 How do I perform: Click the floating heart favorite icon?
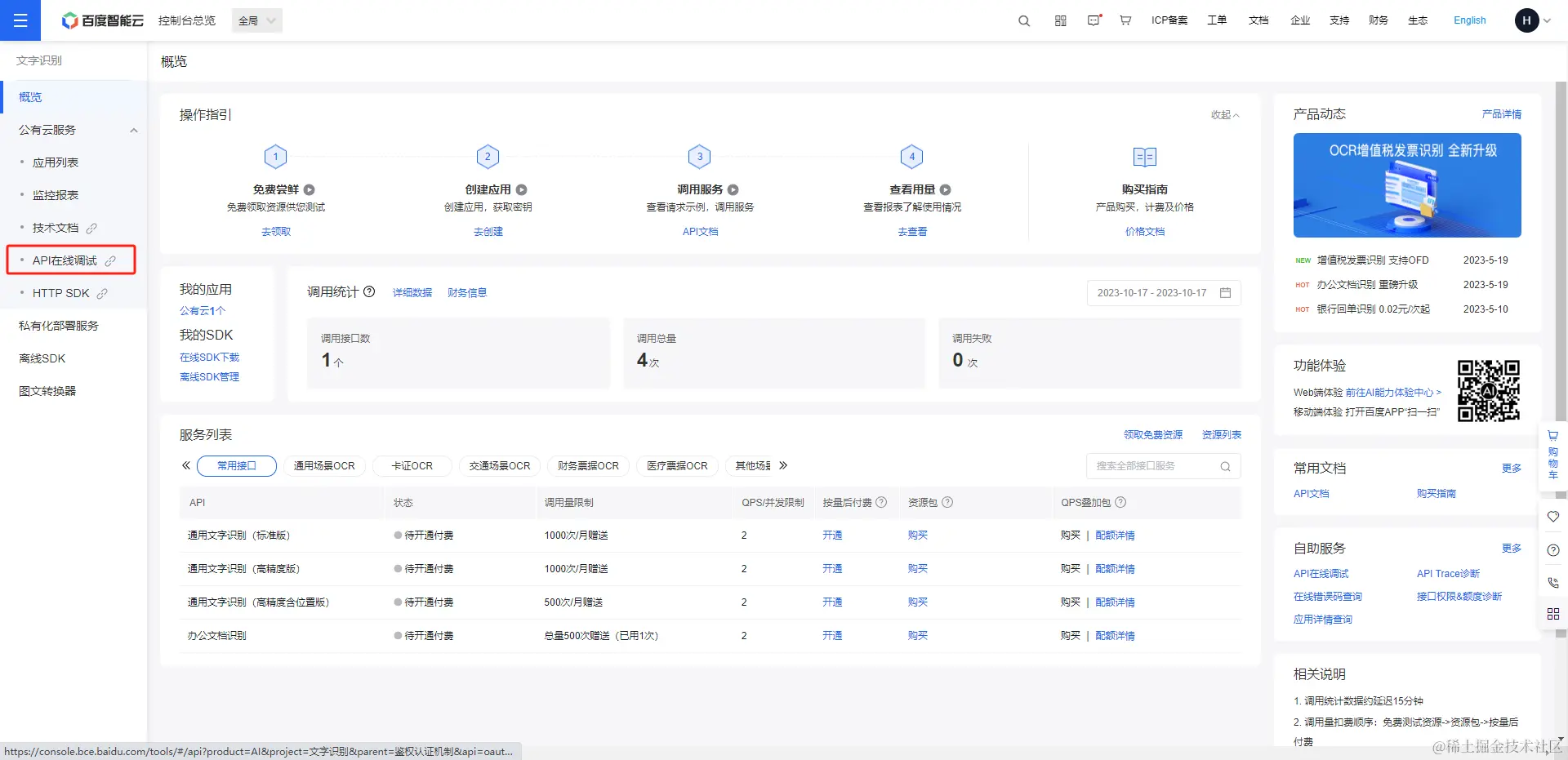pos(1553,517)
